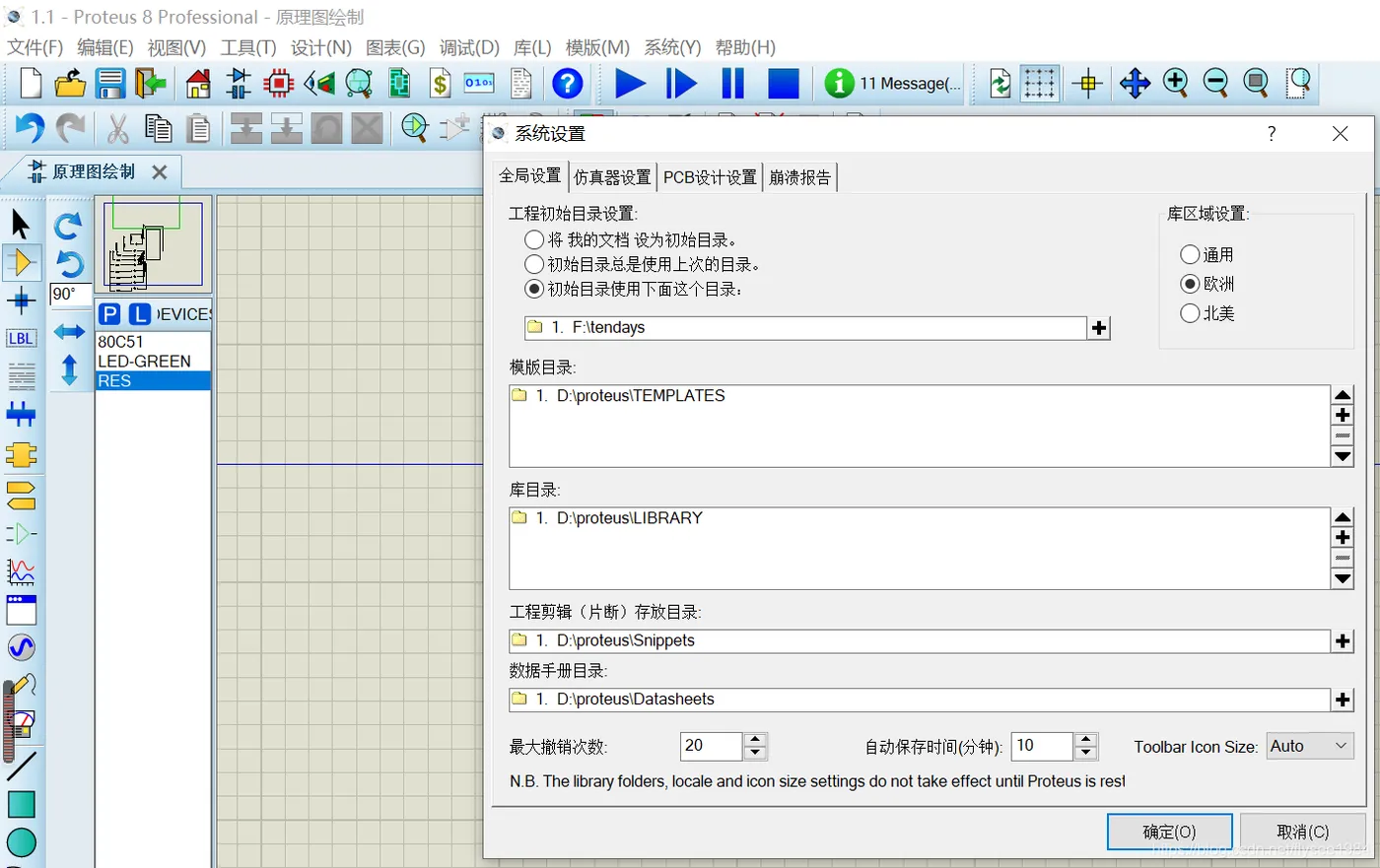Choose My Documents as initial folder option
The height and width of the screenshot is (868, 1380).
534,239
